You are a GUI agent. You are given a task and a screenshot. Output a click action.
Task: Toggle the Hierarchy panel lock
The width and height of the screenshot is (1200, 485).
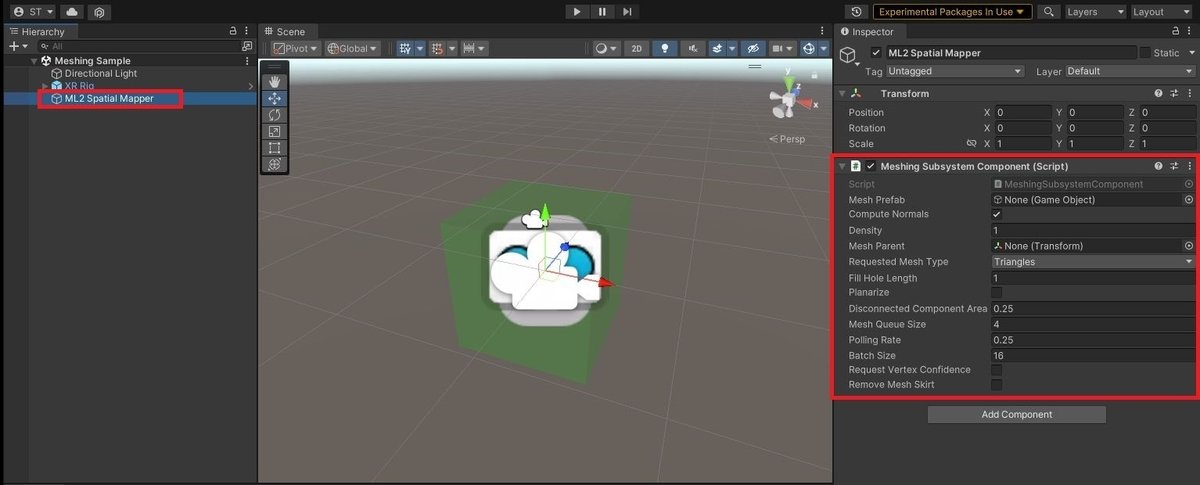click(x=233, y=32)
